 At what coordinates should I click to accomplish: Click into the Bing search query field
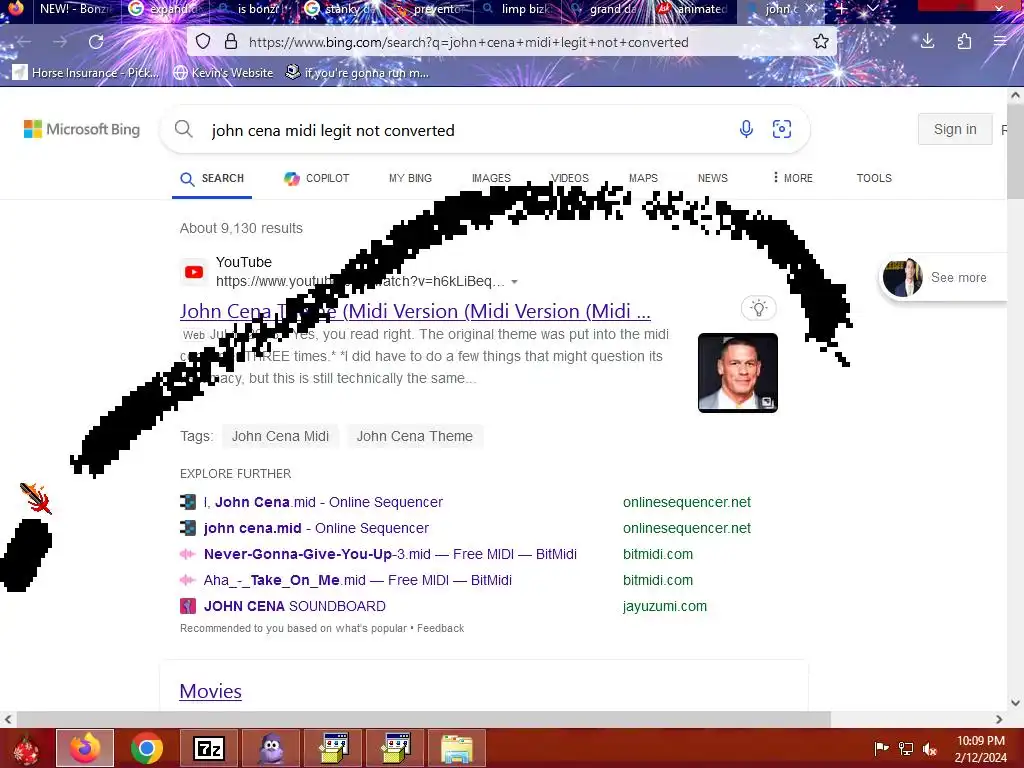[464, 130]
